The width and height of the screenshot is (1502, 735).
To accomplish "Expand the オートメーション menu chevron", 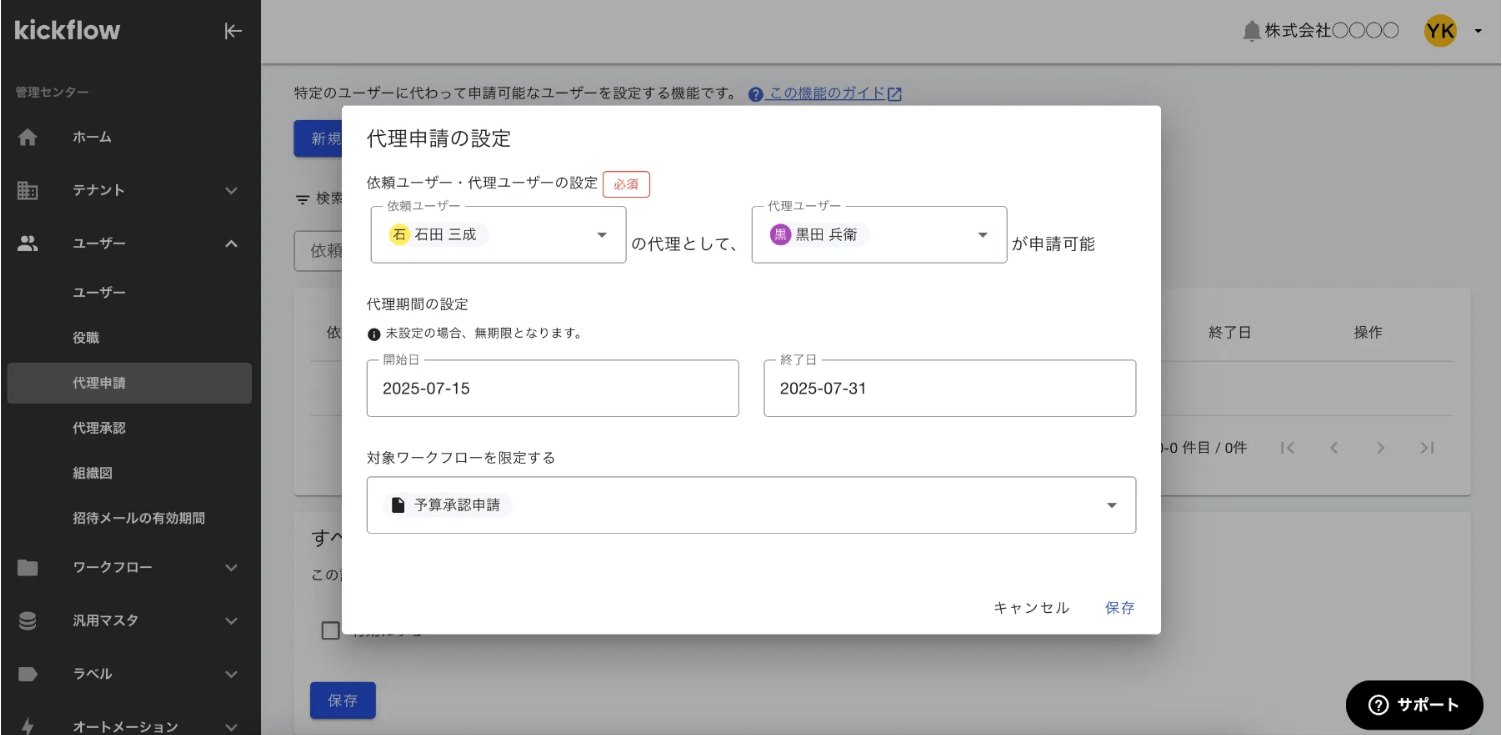I will 231,727.
